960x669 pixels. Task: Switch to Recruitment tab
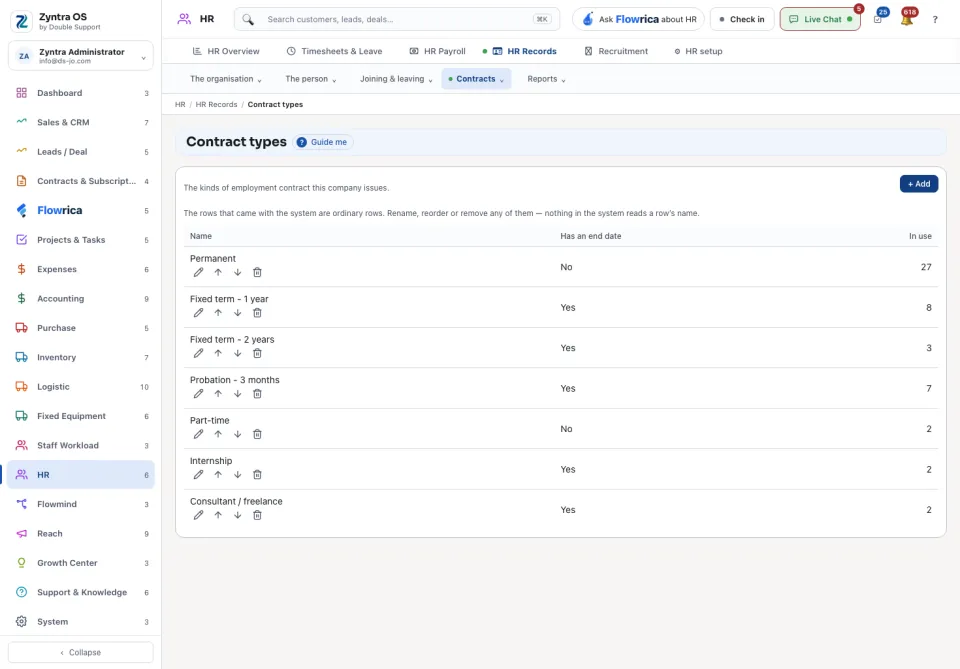coord(616,51)
